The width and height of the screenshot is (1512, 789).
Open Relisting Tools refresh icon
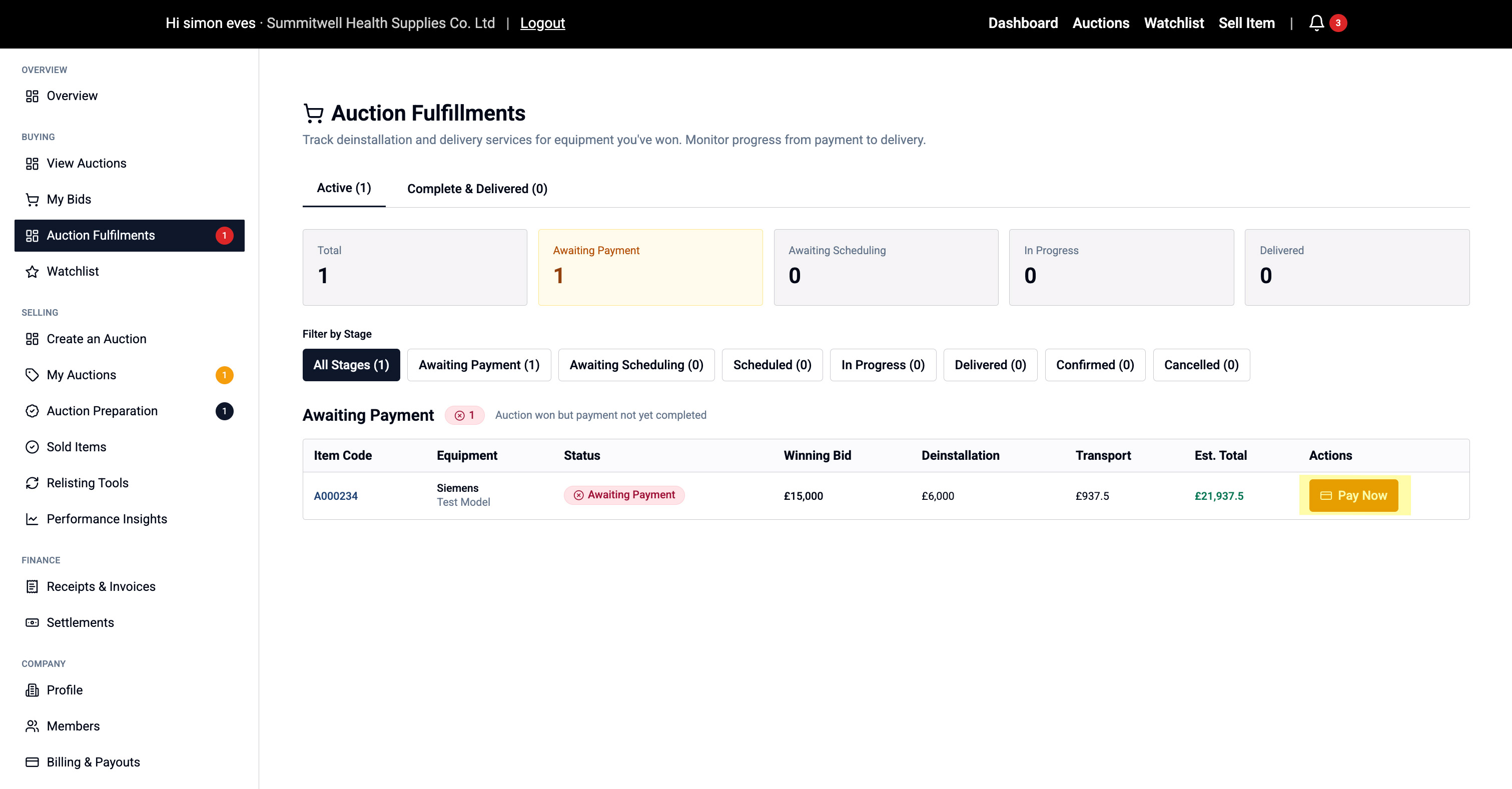(x=32, y=483)
